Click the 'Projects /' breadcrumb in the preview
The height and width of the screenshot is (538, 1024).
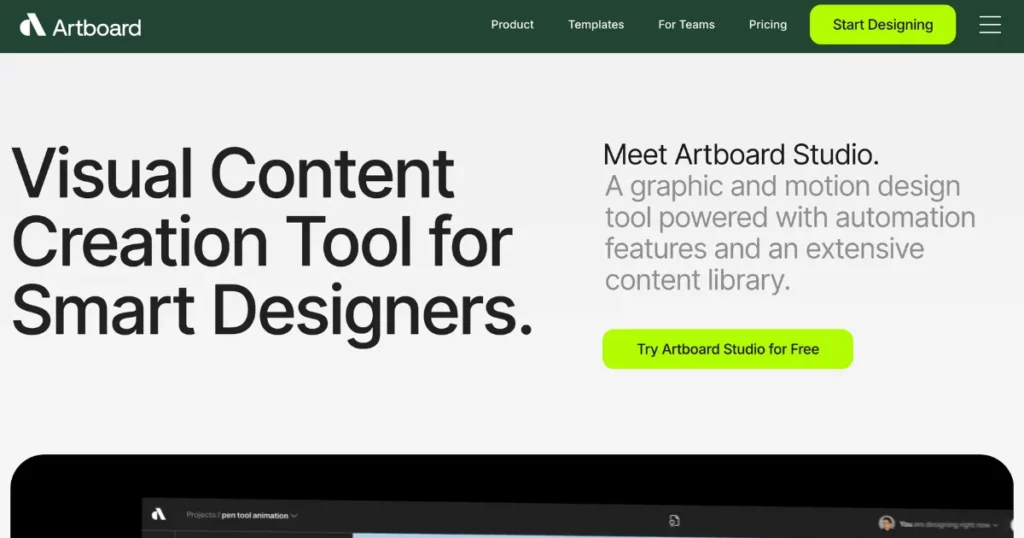coord(202,514)
